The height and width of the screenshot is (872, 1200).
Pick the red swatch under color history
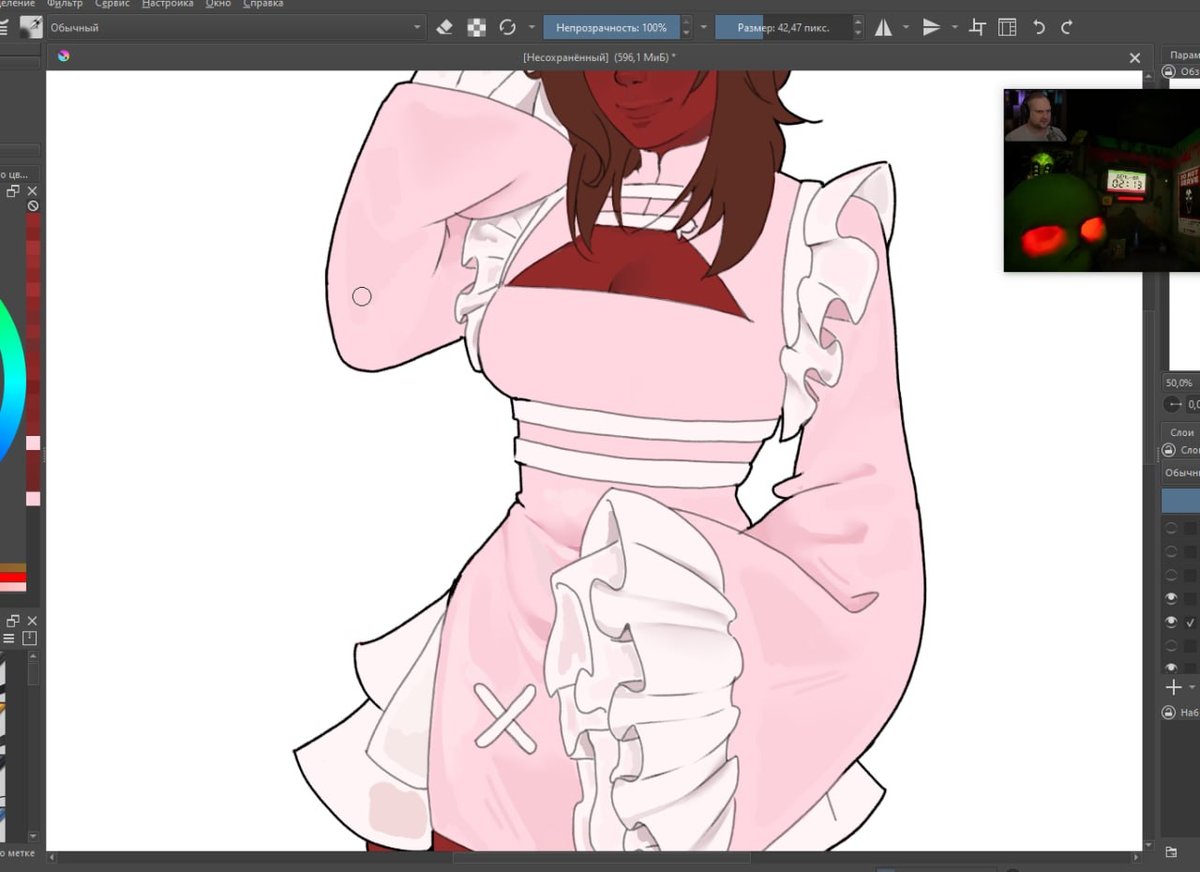pyautogui.click(x=13, y=578)
